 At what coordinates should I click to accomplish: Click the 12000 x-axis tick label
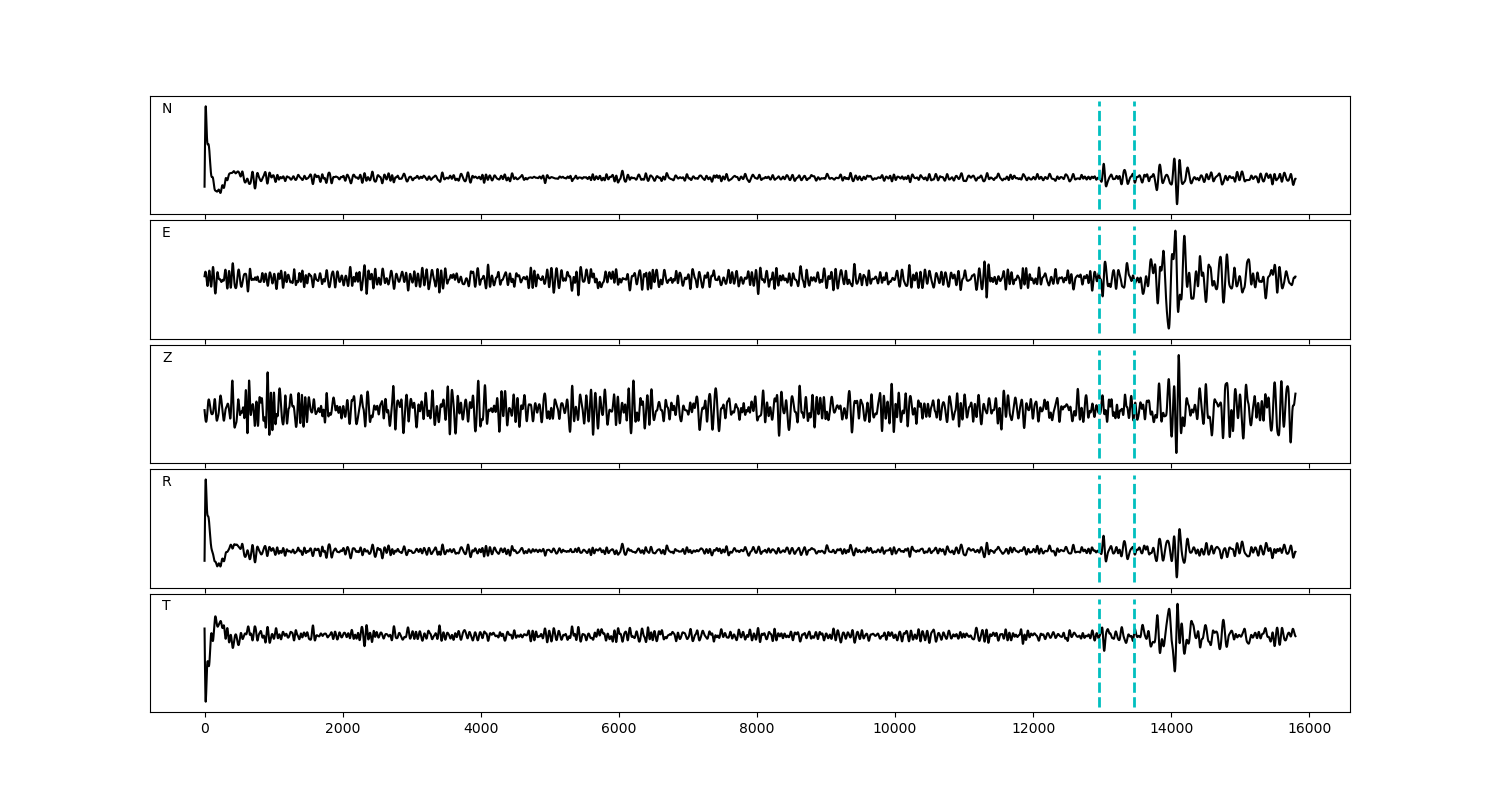1033,729
